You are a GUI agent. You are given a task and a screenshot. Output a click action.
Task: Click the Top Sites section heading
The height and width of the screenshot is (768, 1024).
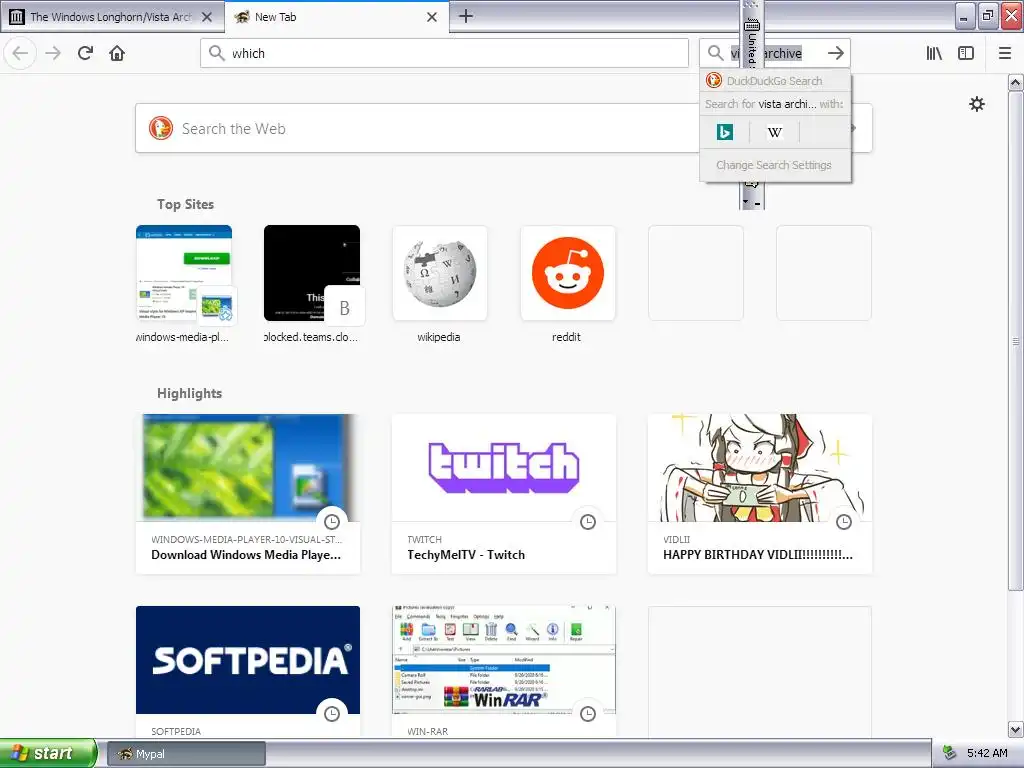point(185,204)
